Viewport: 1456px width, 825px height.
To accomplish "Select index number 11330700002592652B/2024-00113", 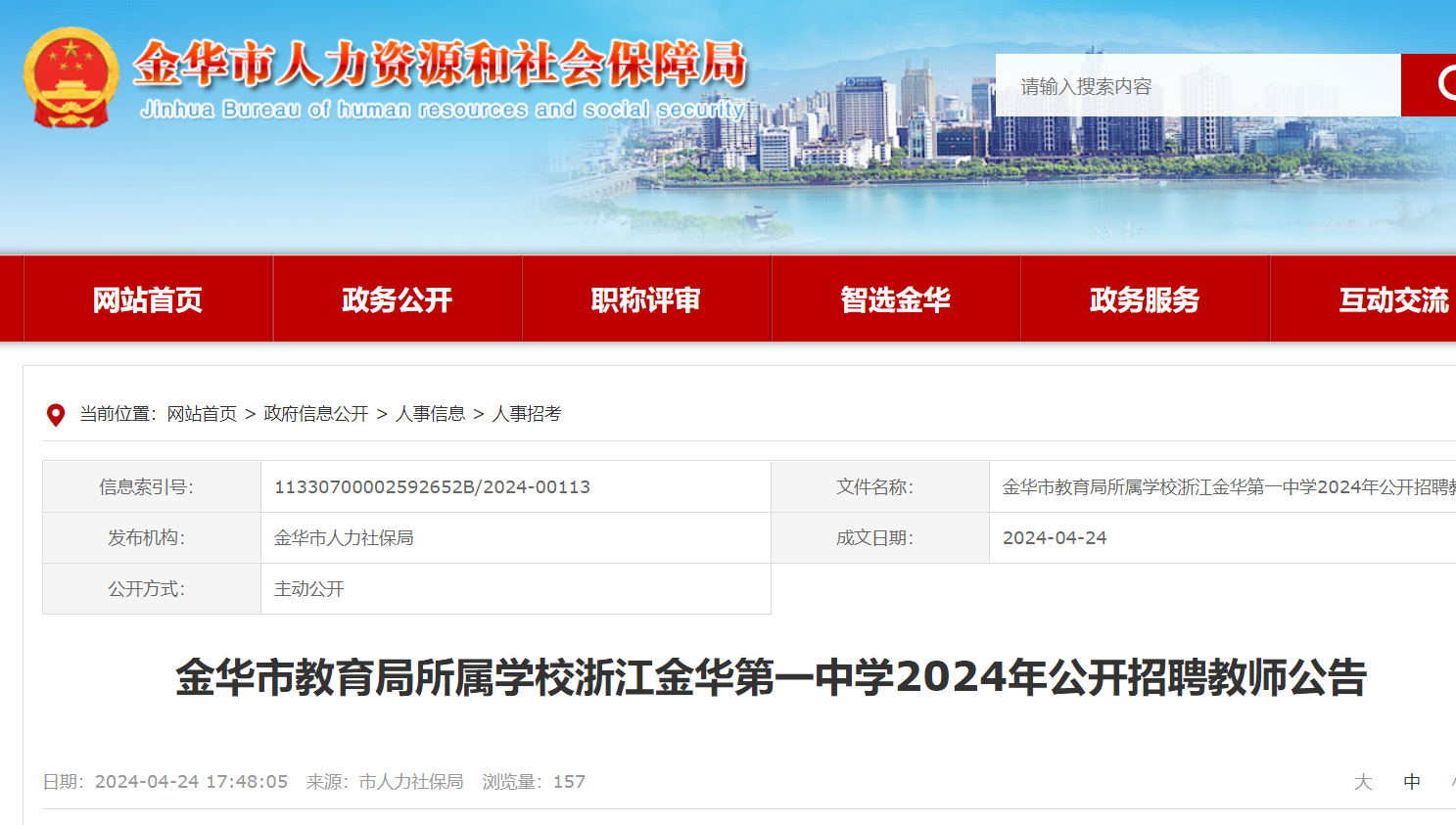I will [432, 487].
